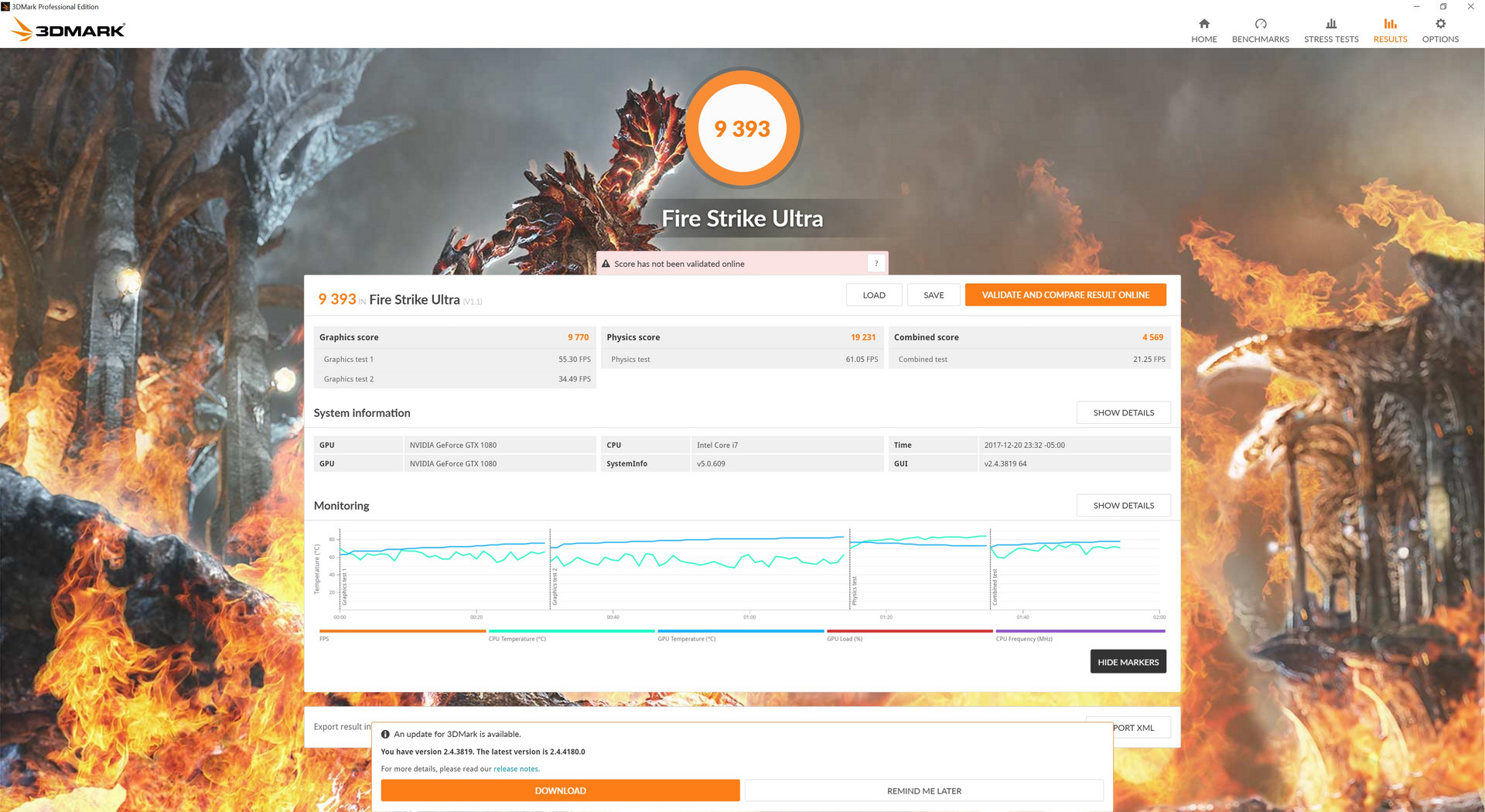Toggle GPU Load red legend line
This screenshot has height=812, width=1485.
pos(910,631)
